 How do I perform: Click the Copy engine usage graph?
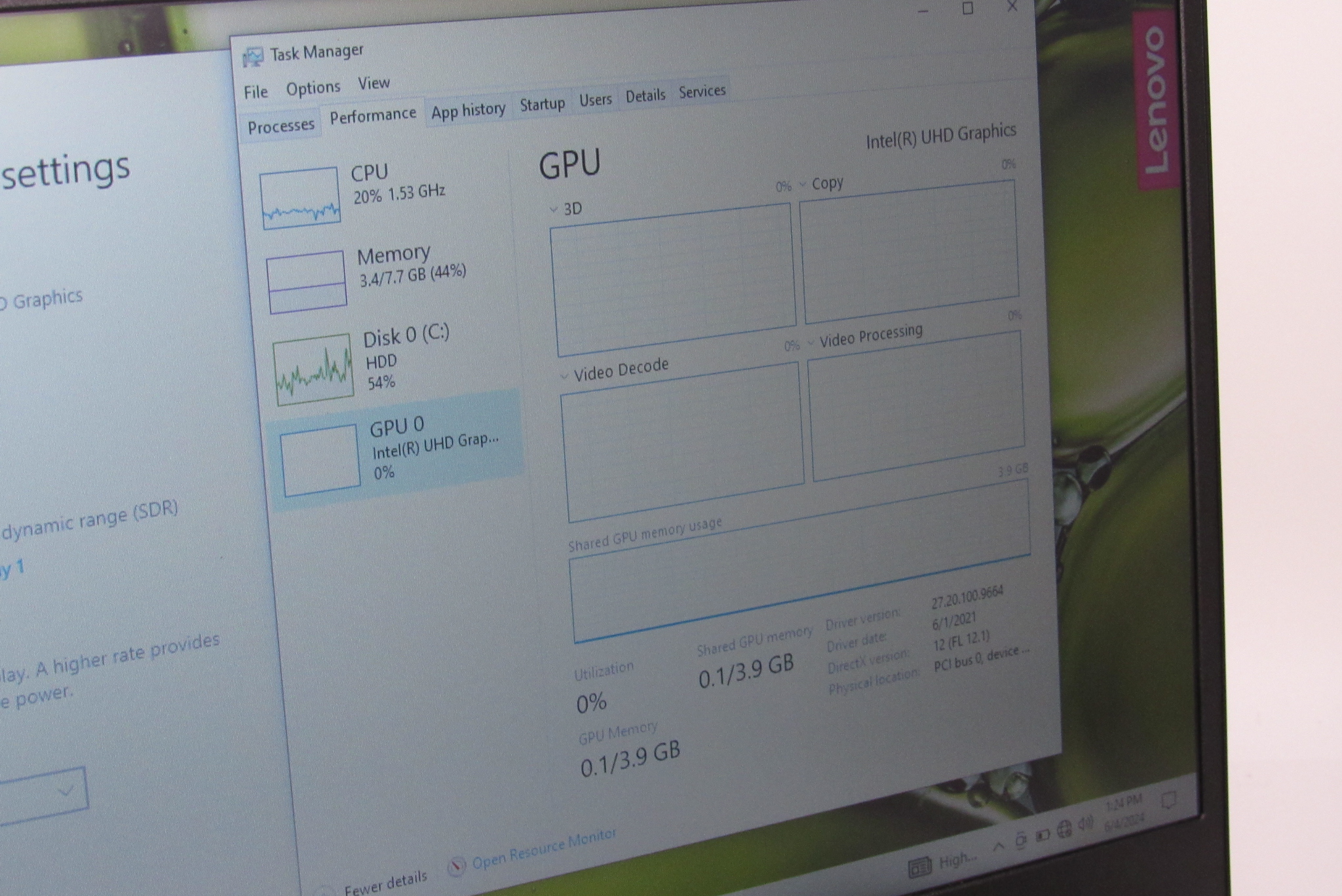pos(909,252)
